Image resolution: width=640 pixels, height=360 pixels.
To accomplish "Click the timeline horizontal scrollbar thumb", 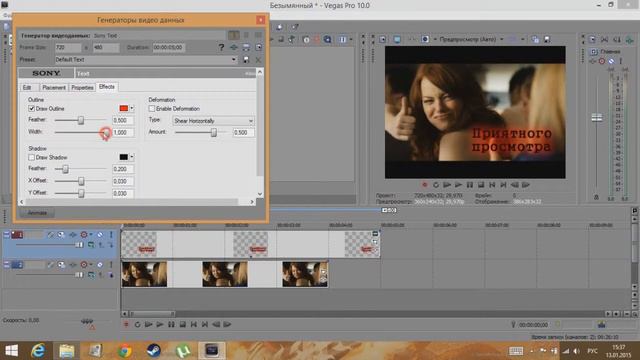I will point(152,314).
